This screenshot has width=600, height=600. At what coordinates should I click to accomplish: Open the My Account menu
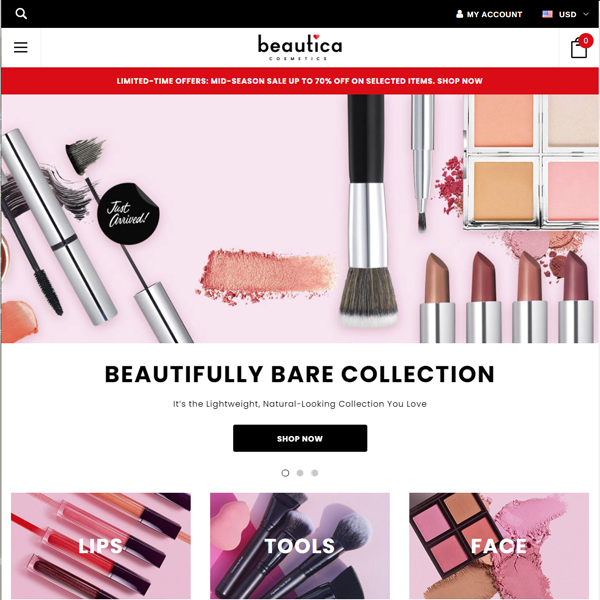pos(489,14)
